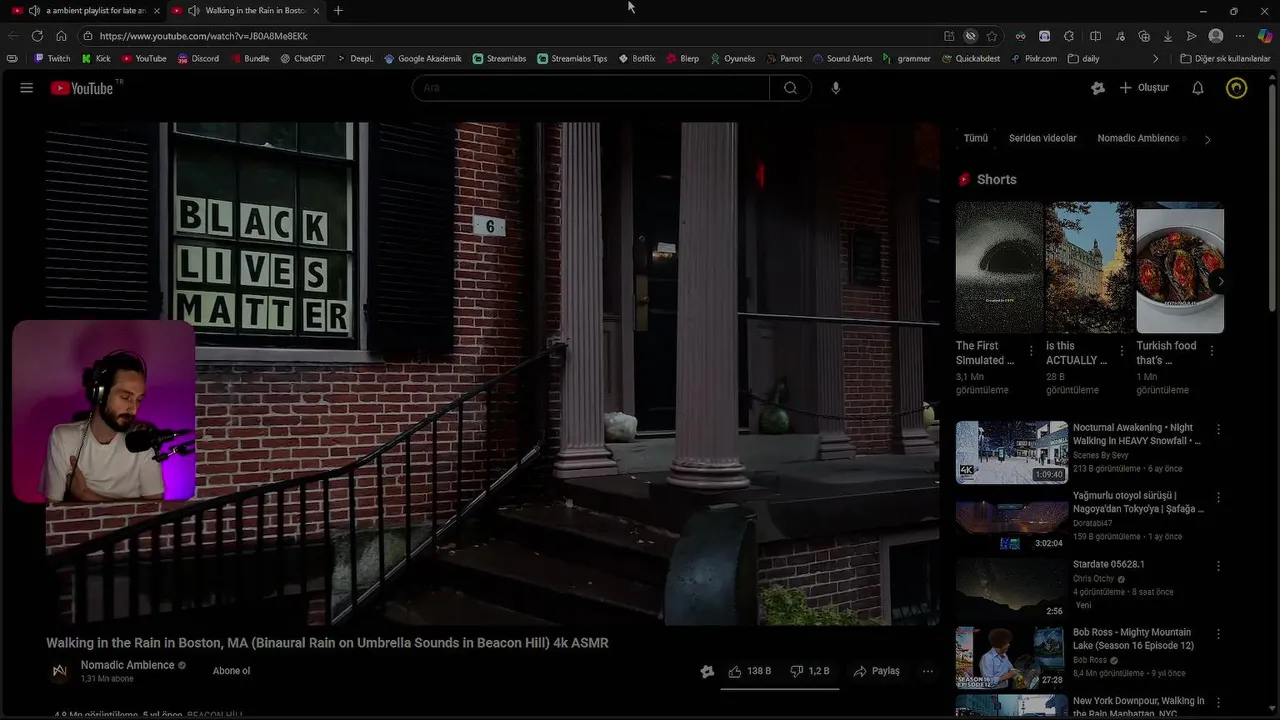Viewport: 1280px width, 720px height.
Task: Open the YouTube hamburger guide menu
Action: (27, 88)
